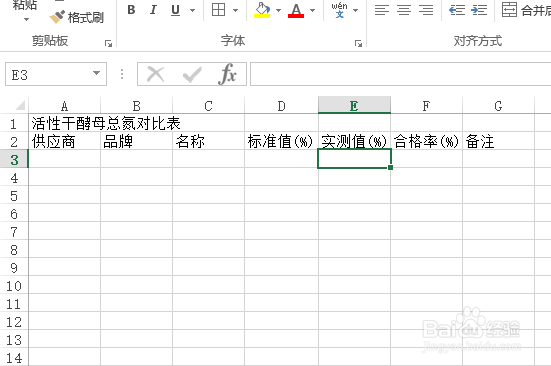This screenshot has height=366, width=551.
Task: Open font (字体) group dialog launcher
Action: (x=358, y=44)
